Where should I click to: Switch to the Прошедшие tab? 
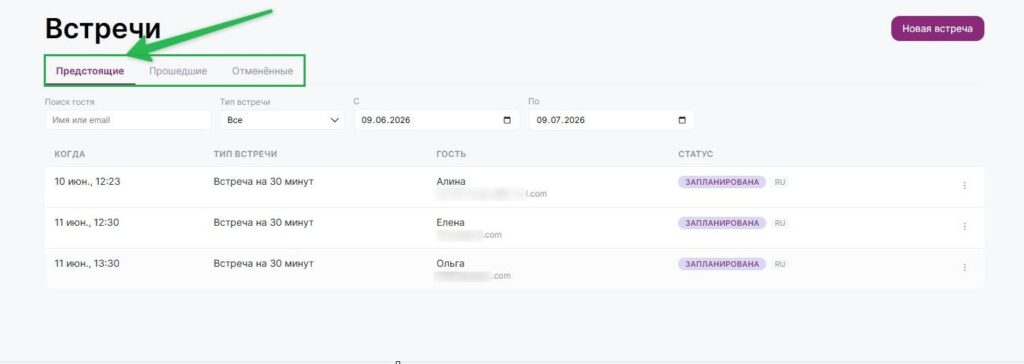(x=178, y=71)
